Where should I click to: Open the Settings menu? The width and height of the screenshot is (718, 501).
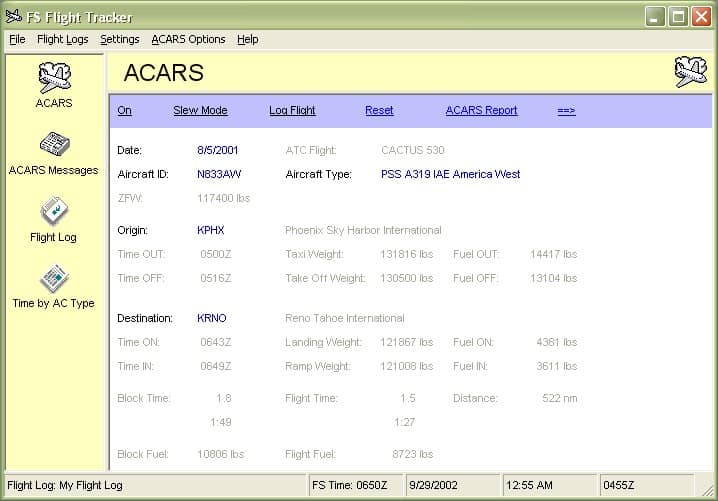(x=120, y=39)
